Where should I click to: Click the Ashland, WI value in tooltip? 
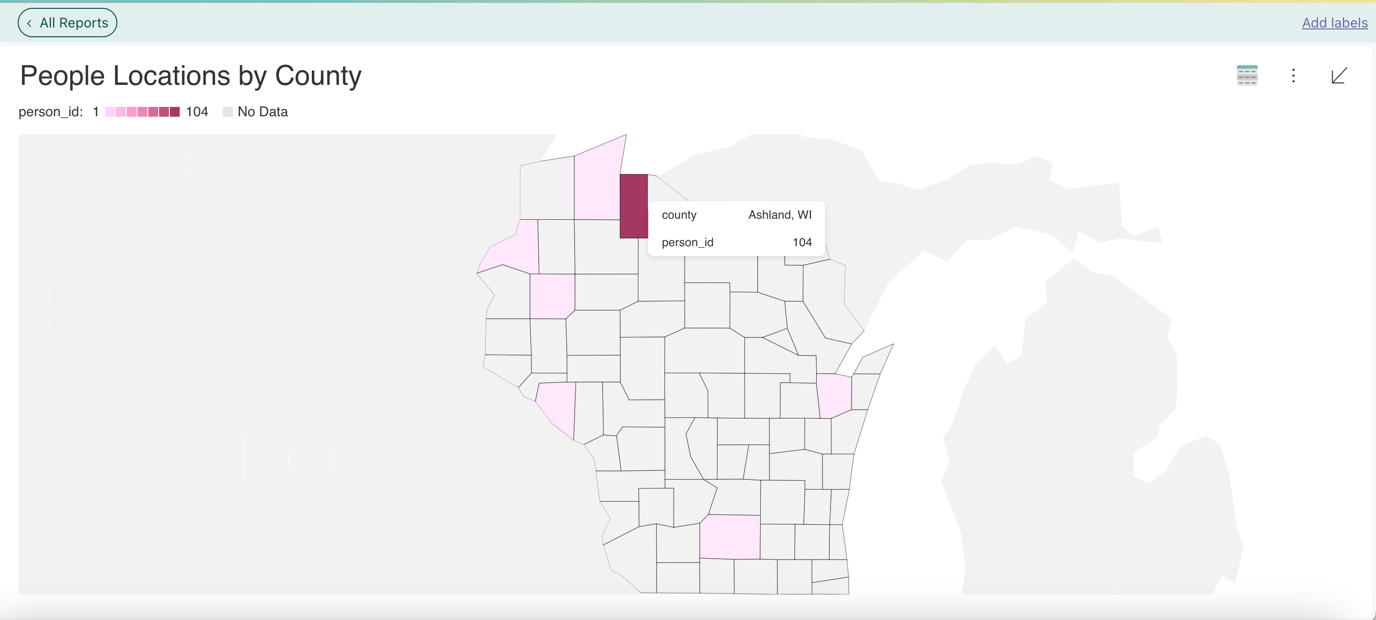[781, 214]
